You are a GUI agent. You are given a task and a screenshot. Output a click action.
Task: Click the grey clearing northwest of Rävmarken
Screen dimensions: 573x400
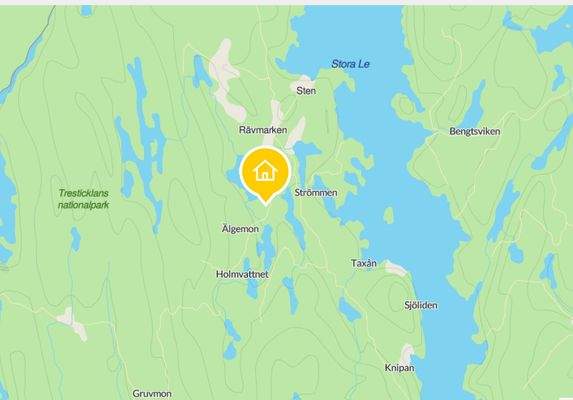227,82
